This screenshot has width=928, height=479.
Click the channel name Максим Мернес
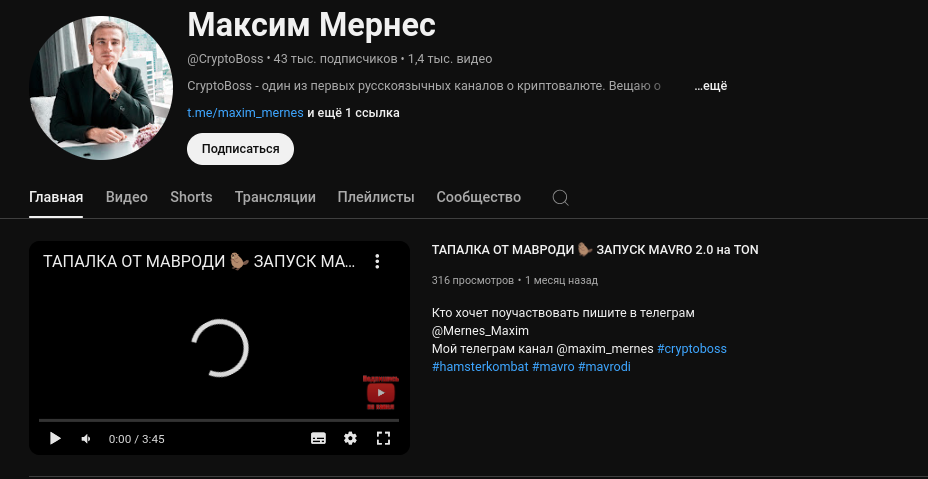[x=311, y=25]
